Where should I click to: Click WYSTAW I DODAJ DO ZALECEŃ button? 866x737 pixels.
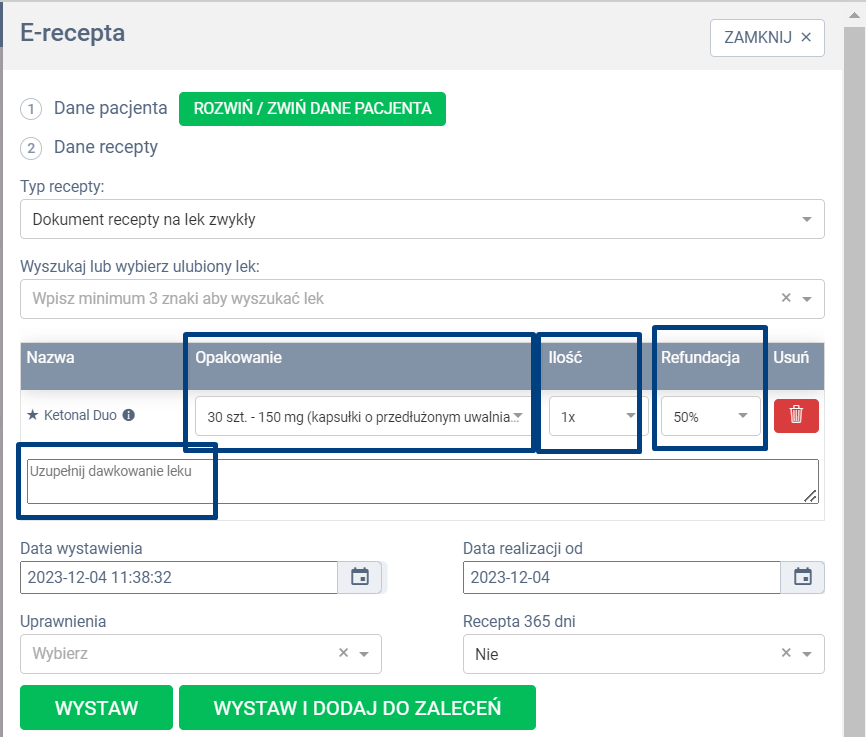point(357,708)
